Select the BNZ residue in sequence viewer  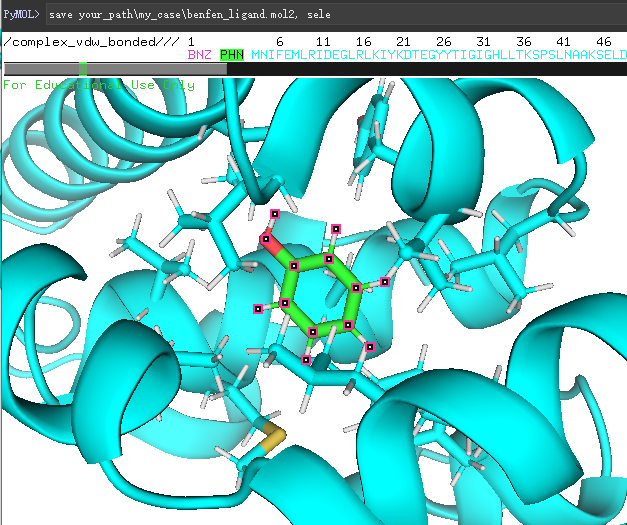tap(199, 55)
